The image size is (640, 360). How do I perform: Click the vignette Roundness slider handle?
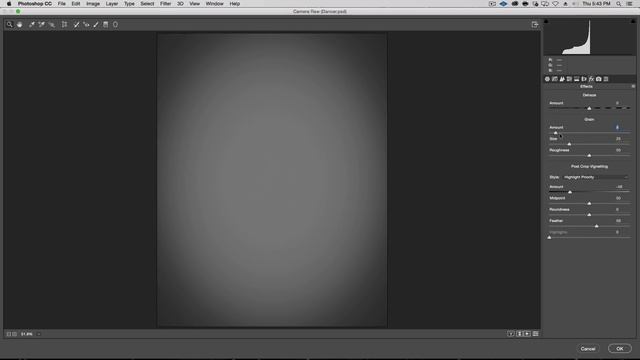(589, 215)
